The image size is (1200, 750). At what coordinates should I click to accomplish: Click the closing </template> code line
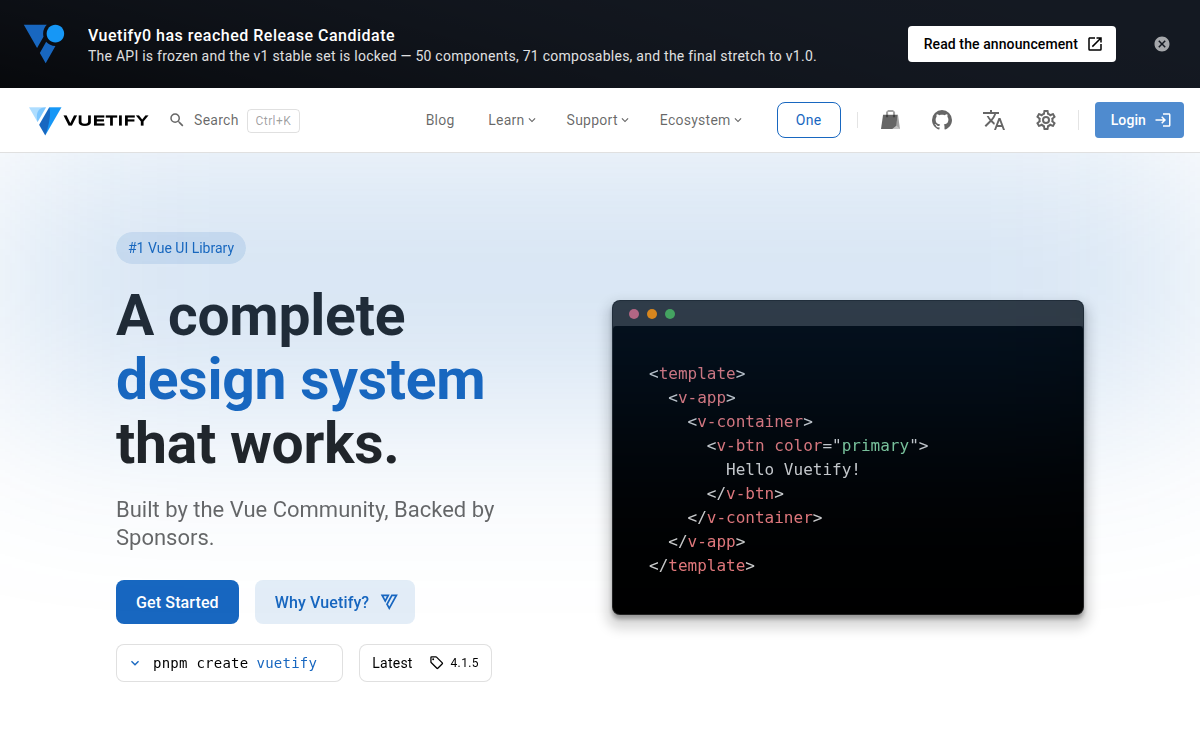pyautogui.click(x=702, y=565)
